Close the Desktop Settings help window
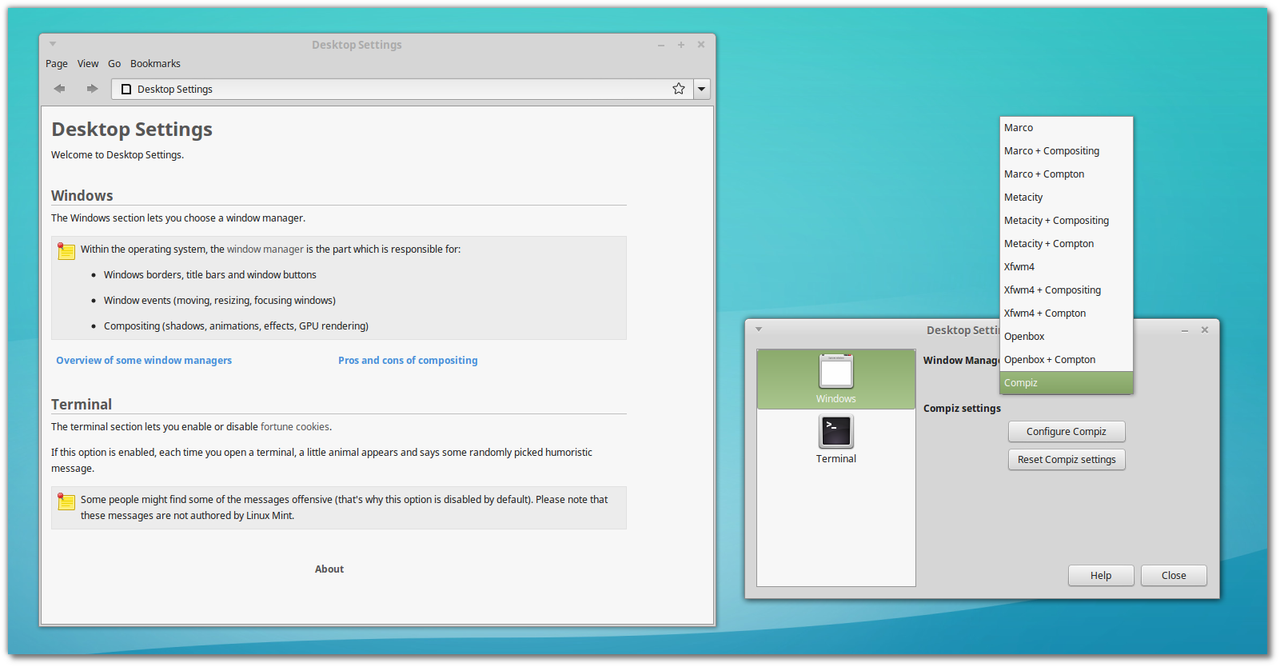This screenshot has height=667, width=1280. click(x=701, y=45)
